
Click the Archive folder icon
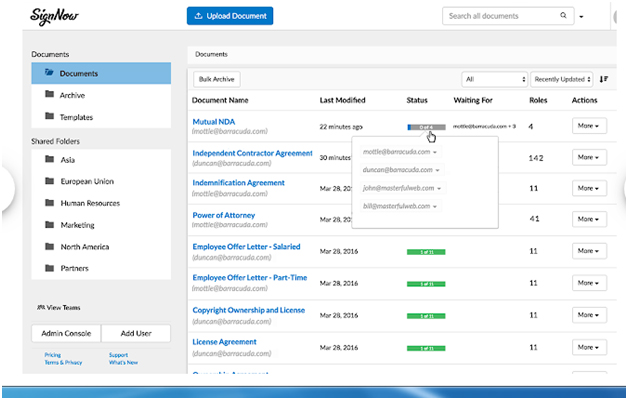click(x=49, y=94)
